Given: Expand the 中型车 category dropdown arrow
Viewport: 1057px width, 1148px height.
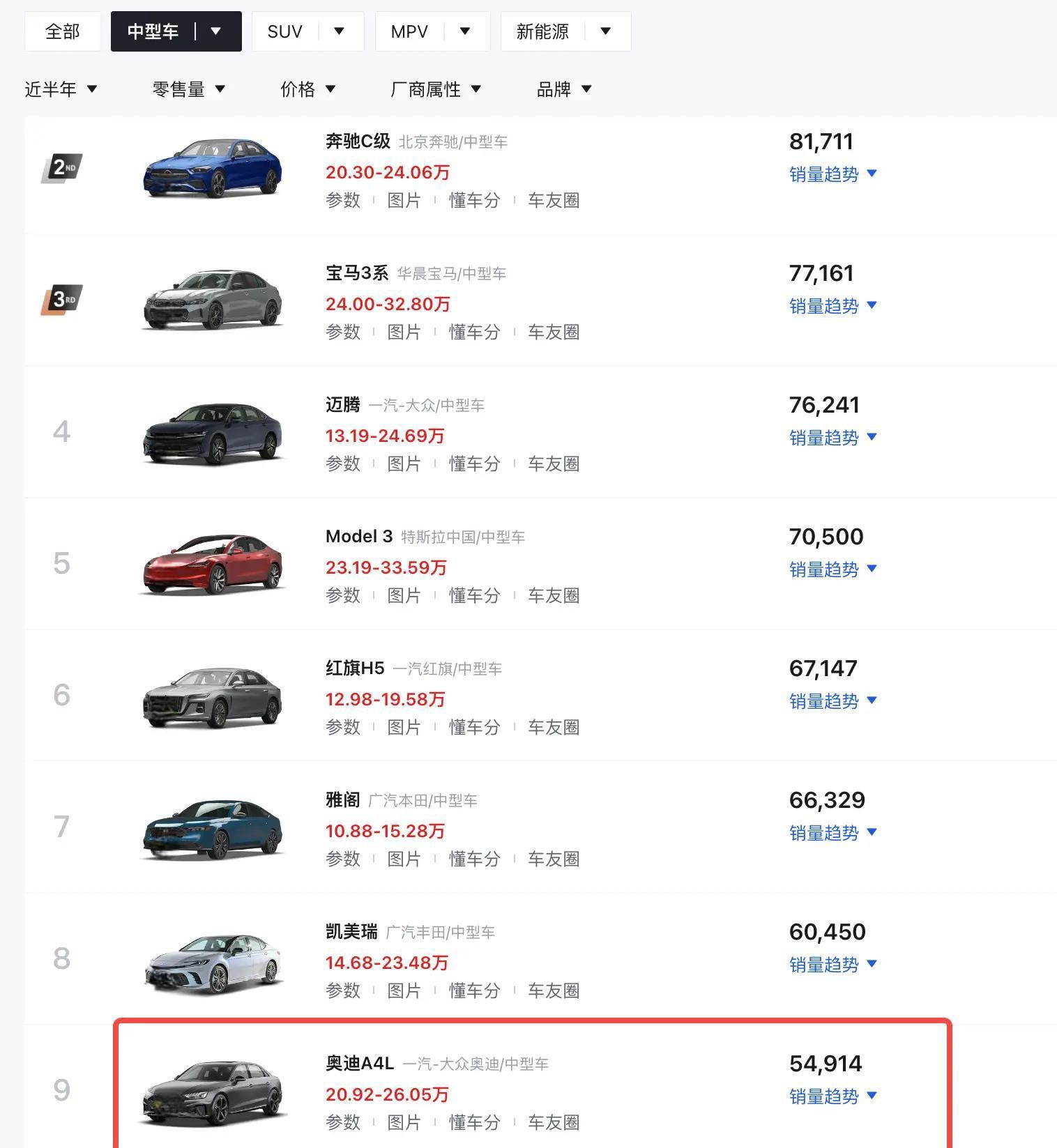Looking at the screenshot, I should point(216,31).
